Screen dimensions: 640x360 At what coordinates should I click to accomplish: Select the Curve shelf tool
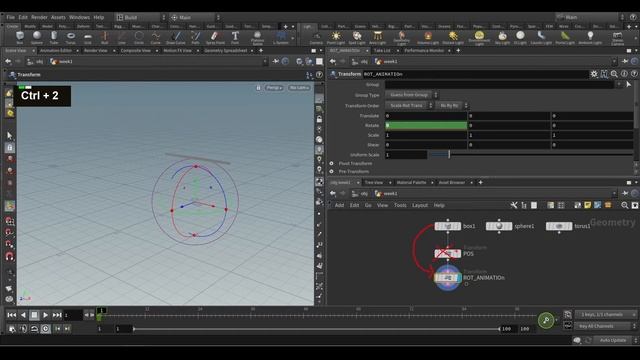(x=156, y=38)
